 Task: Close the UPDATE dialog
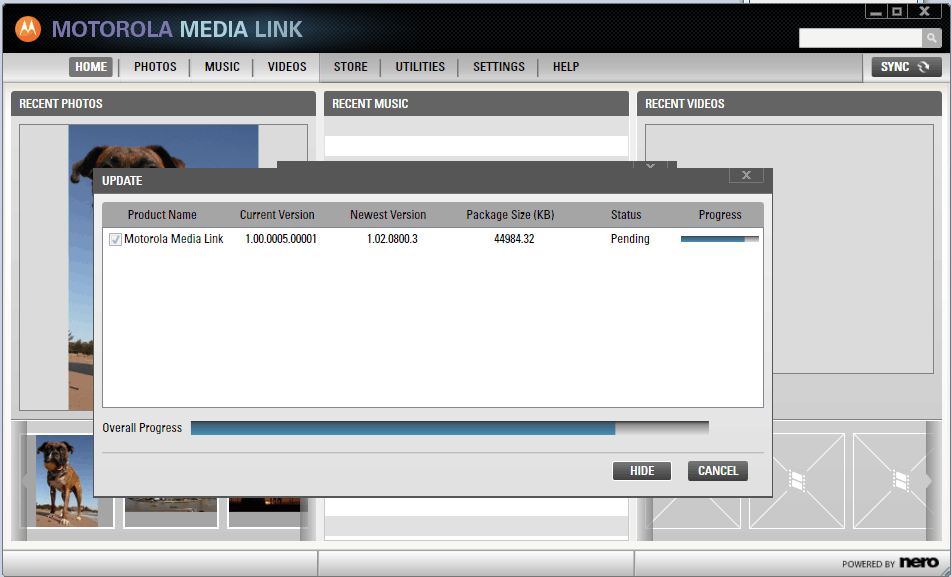tap(747, 175)
